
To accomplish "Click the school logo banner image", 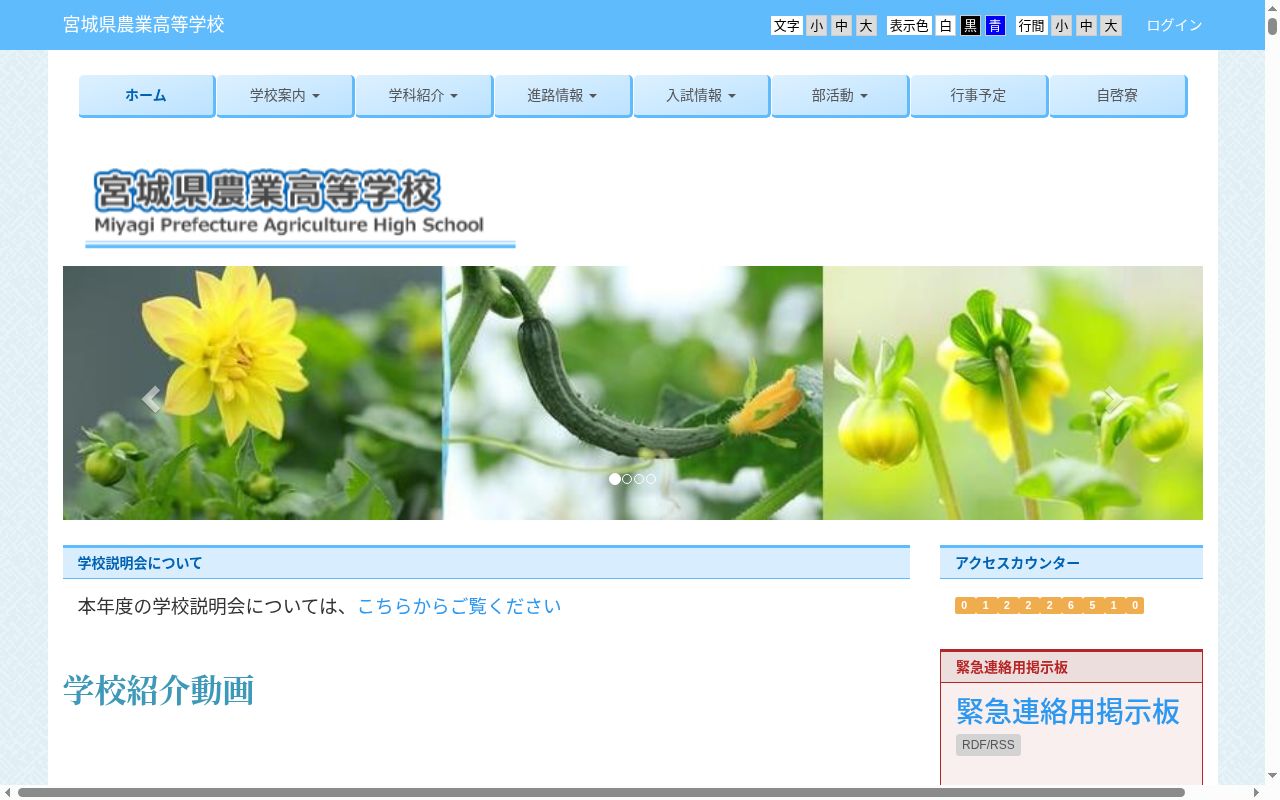I will (x=300, y=209).
